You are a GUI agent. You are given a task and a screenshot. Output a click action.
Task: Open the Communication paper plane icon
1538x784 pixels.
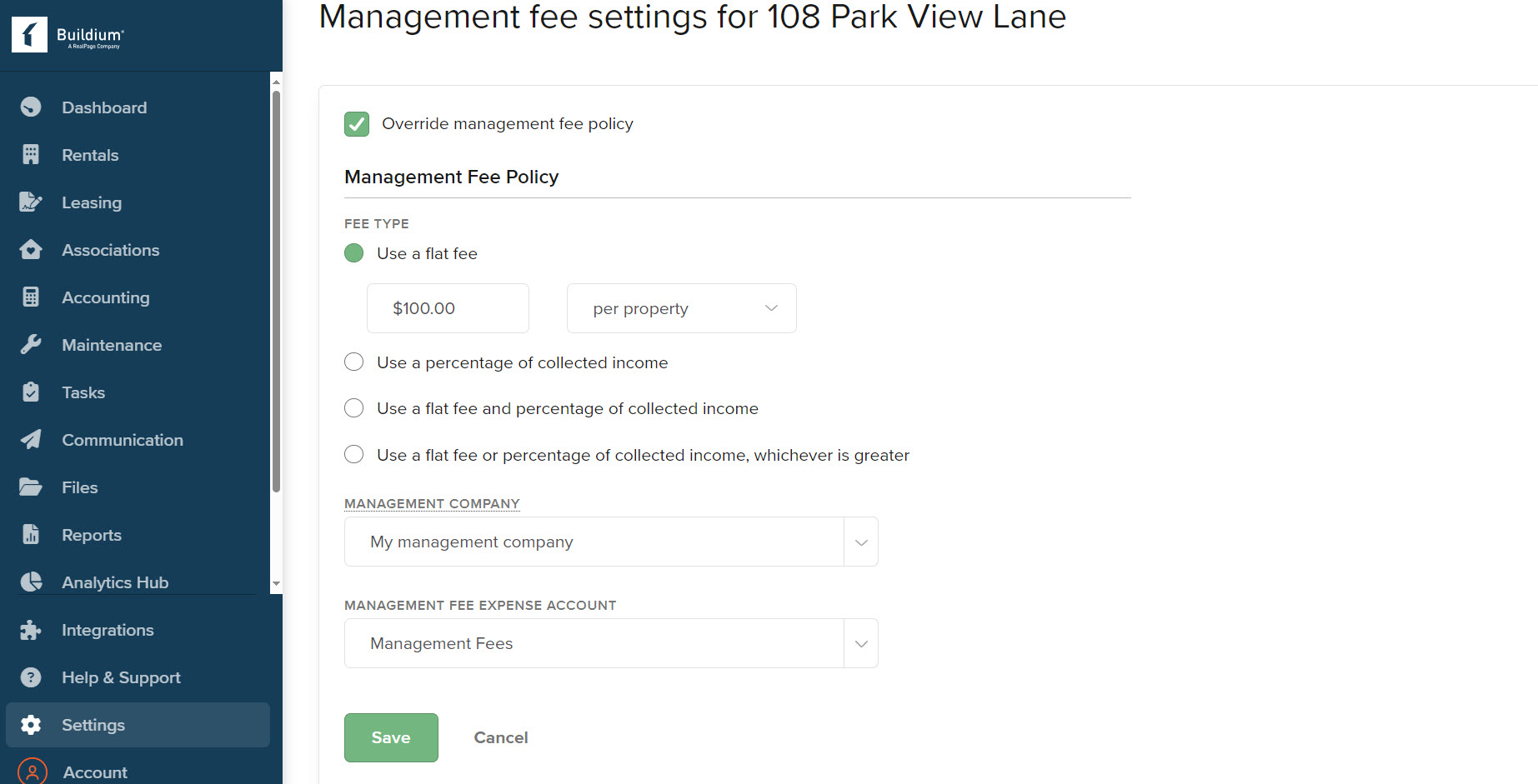[31, 439]
